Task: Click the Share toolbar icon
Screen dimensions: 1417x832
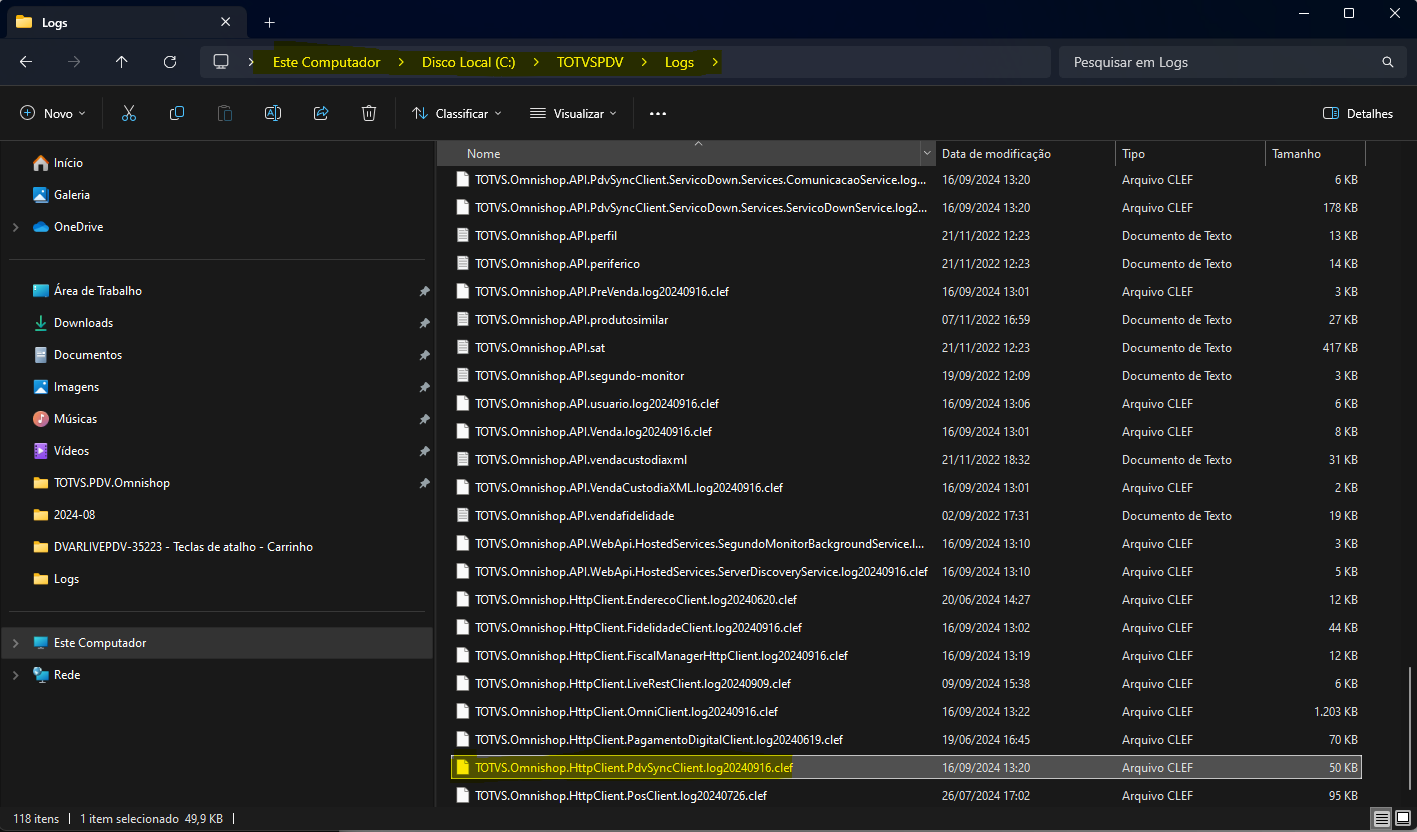Action: [321, 113]
